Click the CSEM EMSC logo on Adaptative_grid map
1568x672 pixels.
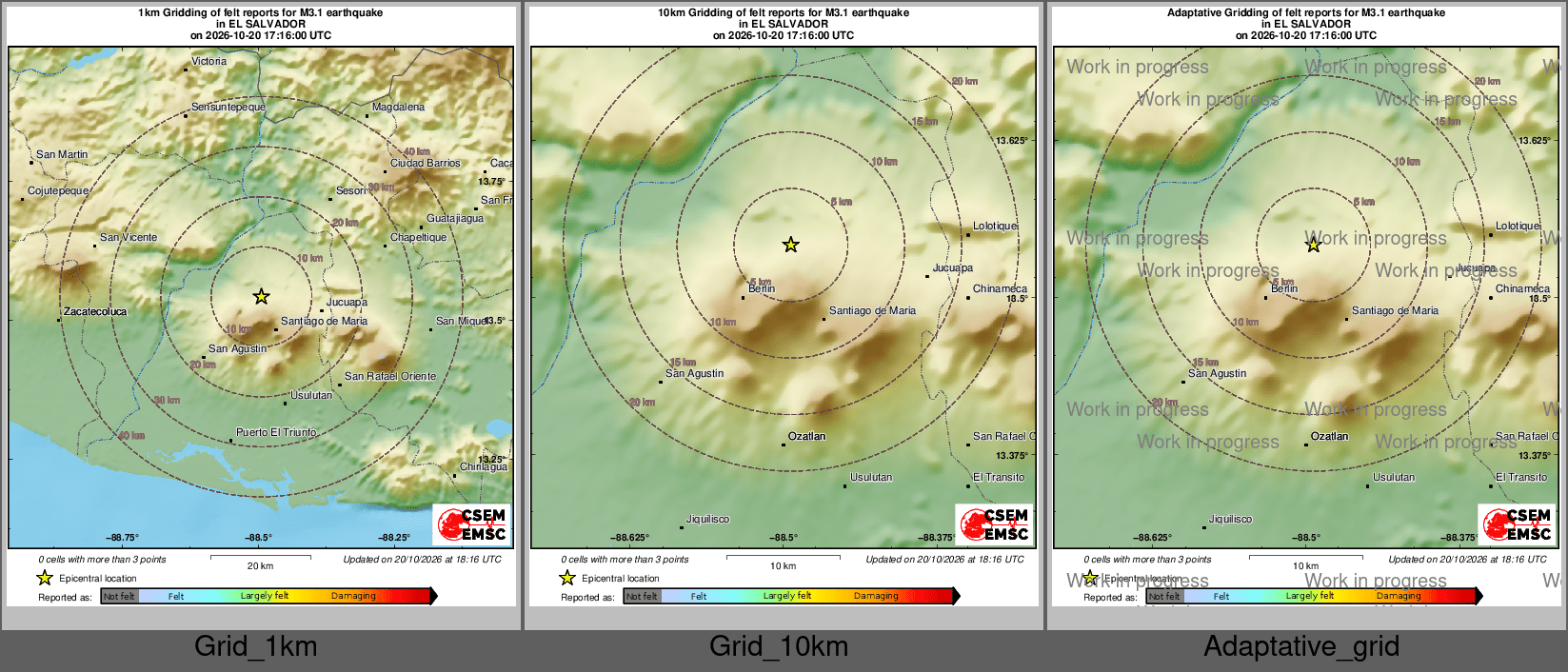[x=1518, y=524]
